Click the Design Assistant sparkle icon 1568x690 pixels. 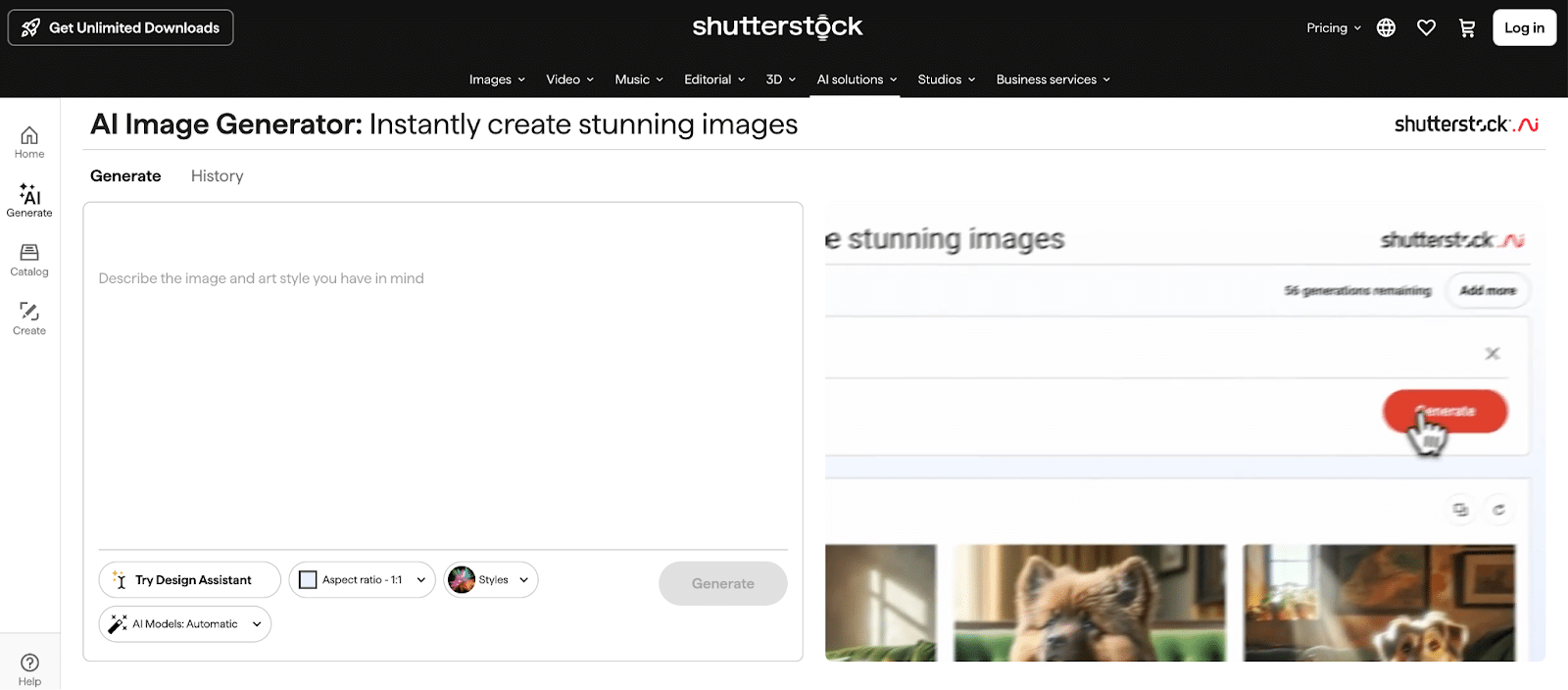pyautogui.click(x=119, y=580)
